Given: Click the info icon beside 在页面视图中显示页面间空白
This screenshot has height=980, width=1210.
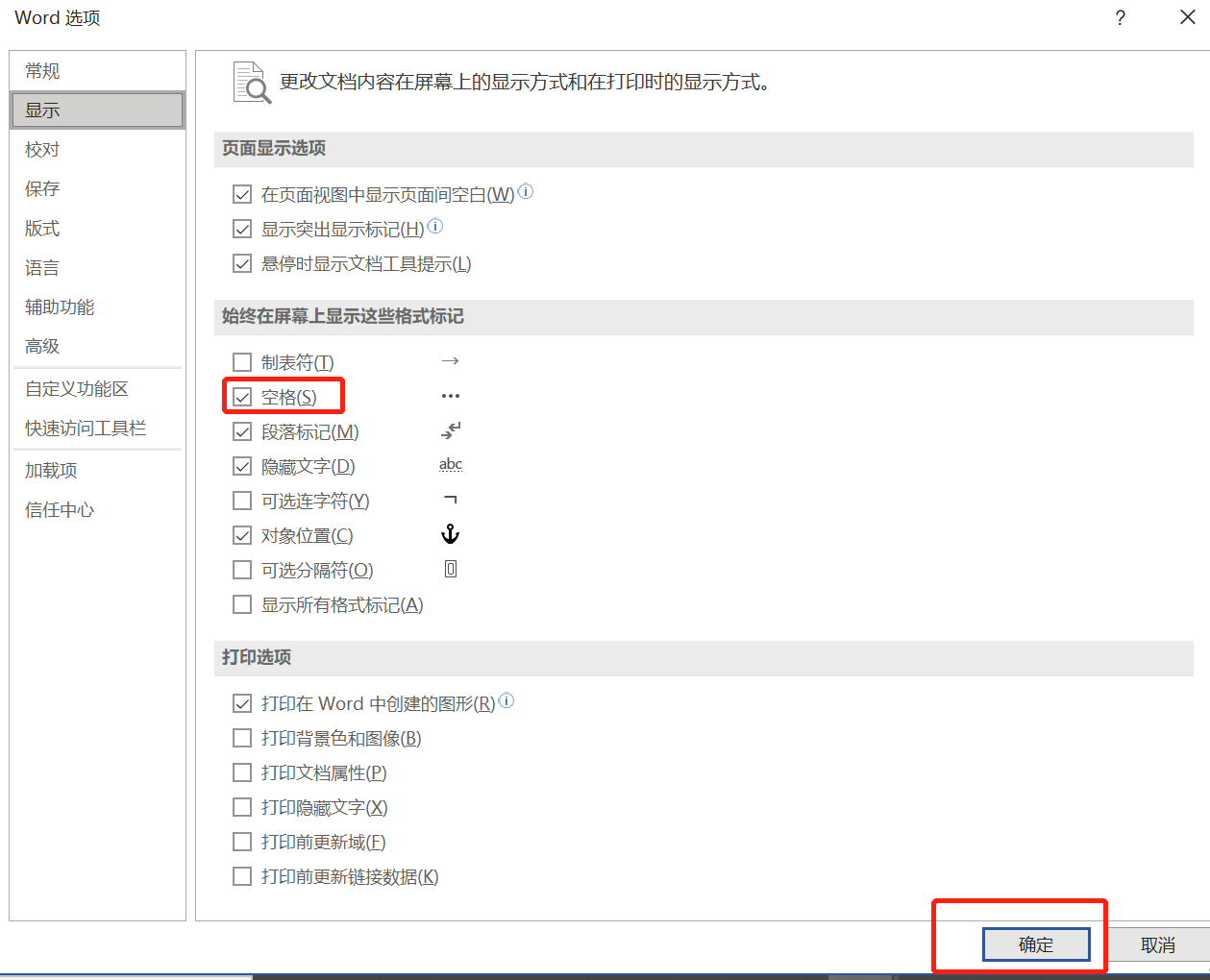Looking at the screenshot, I should (526, 192).
